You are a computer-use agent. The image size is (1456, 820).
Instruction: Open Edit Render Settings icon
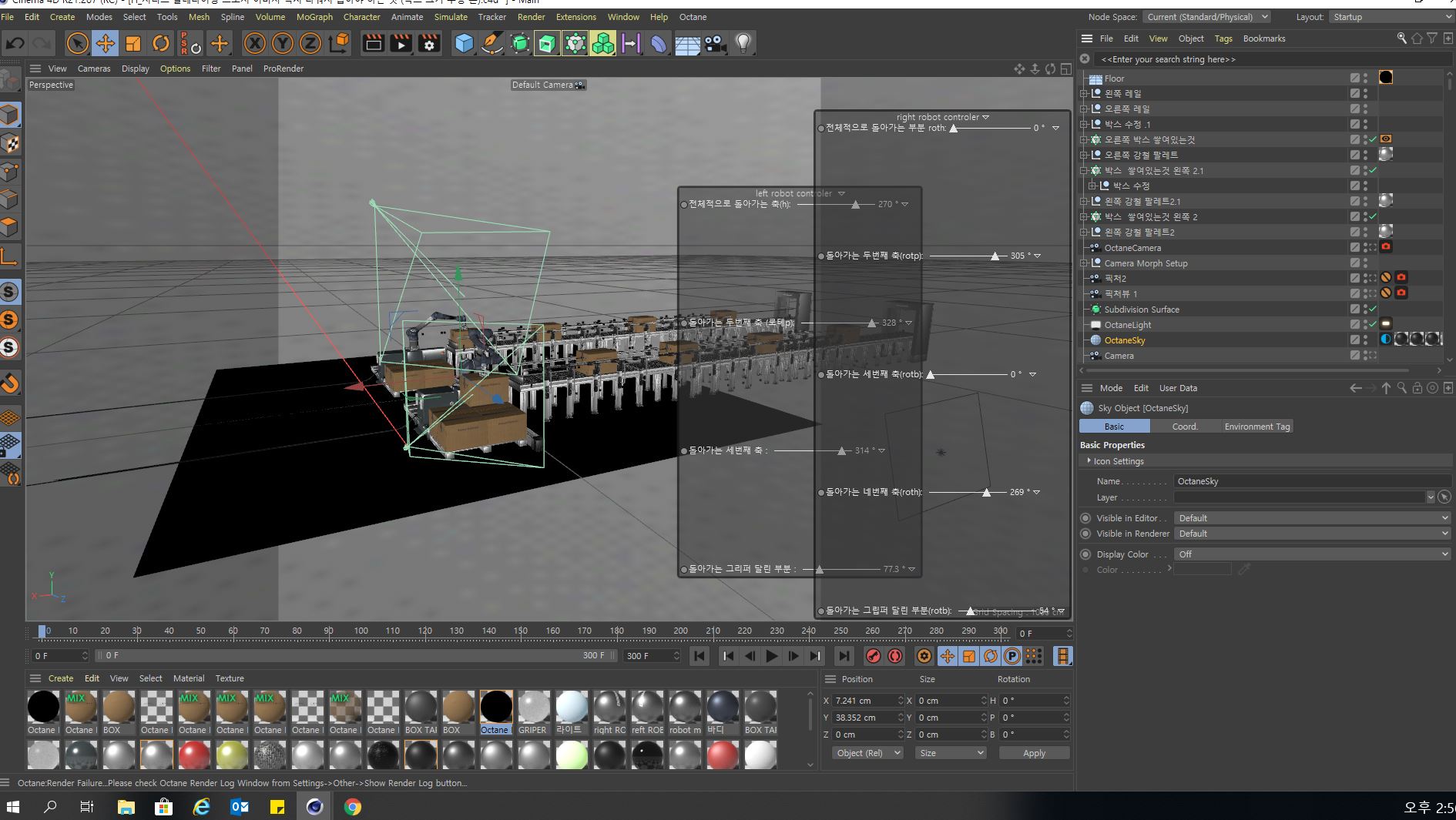429,44
